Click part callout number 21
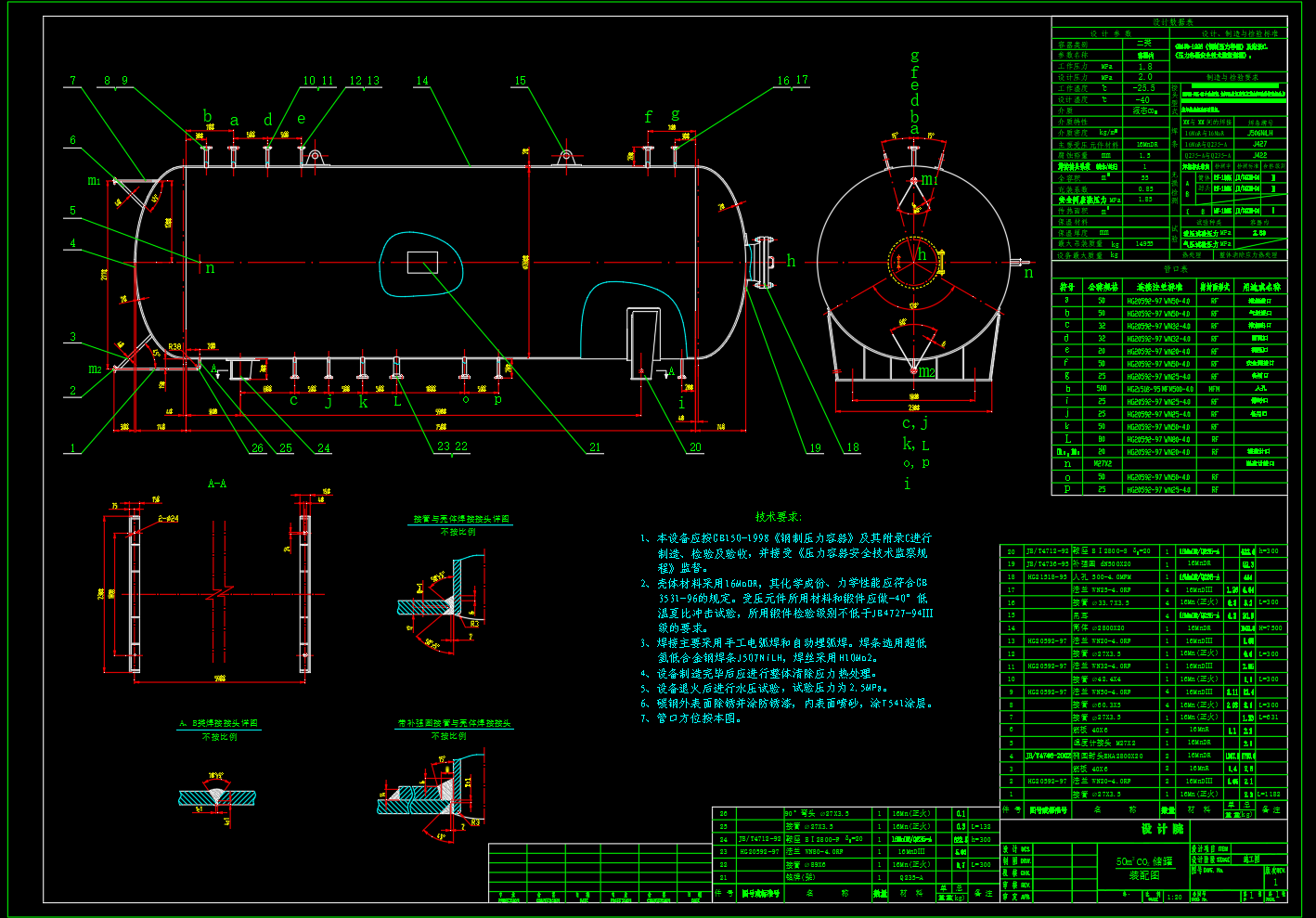The height and width of the screenshot is (918, 1316). click(x=595, y=447)
